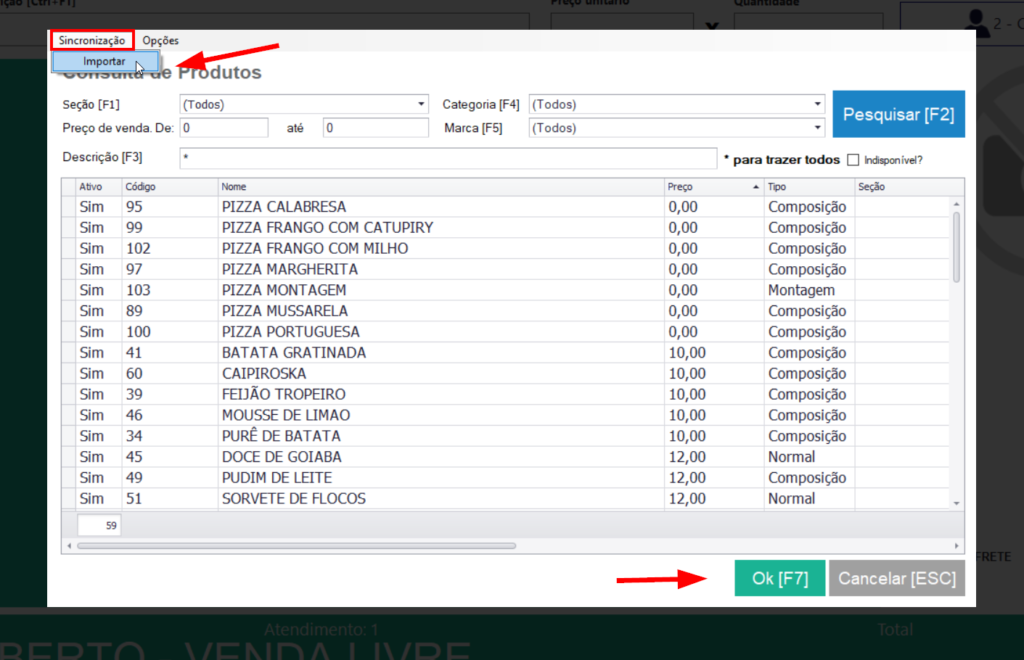
Task: Click the Descrição [F3] text field
Action: coord(447,158)
